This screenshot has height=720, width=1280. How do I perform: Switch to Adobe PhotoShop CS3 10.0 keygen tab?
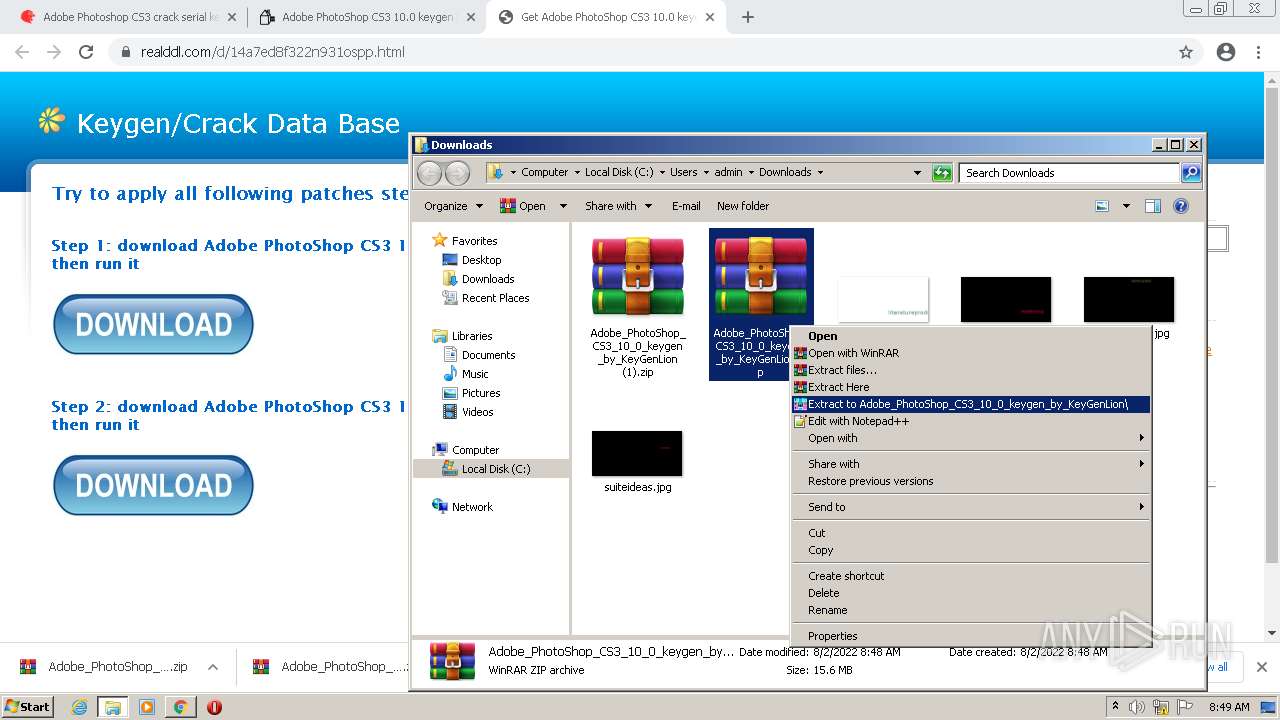(365, 17)
